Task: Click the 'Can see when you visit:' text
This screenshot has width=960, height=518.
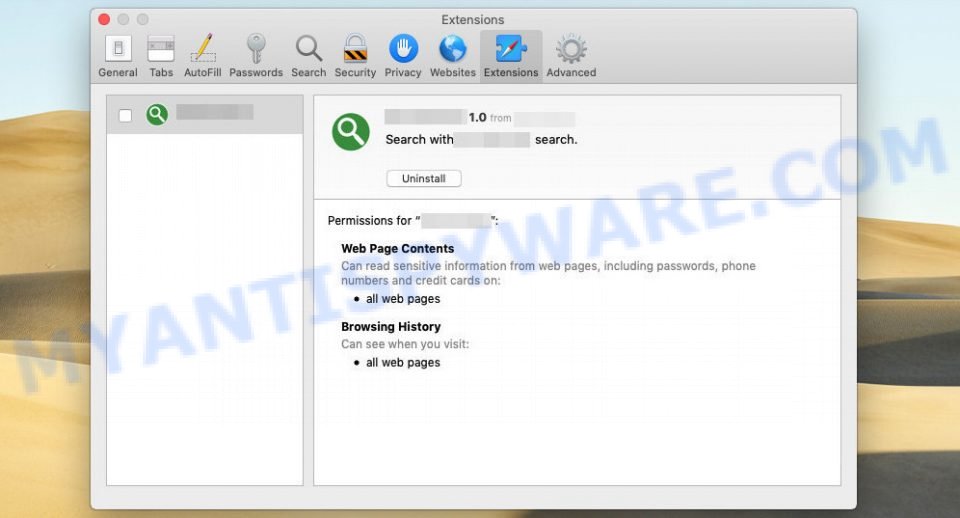Action: tap(405, 344)
